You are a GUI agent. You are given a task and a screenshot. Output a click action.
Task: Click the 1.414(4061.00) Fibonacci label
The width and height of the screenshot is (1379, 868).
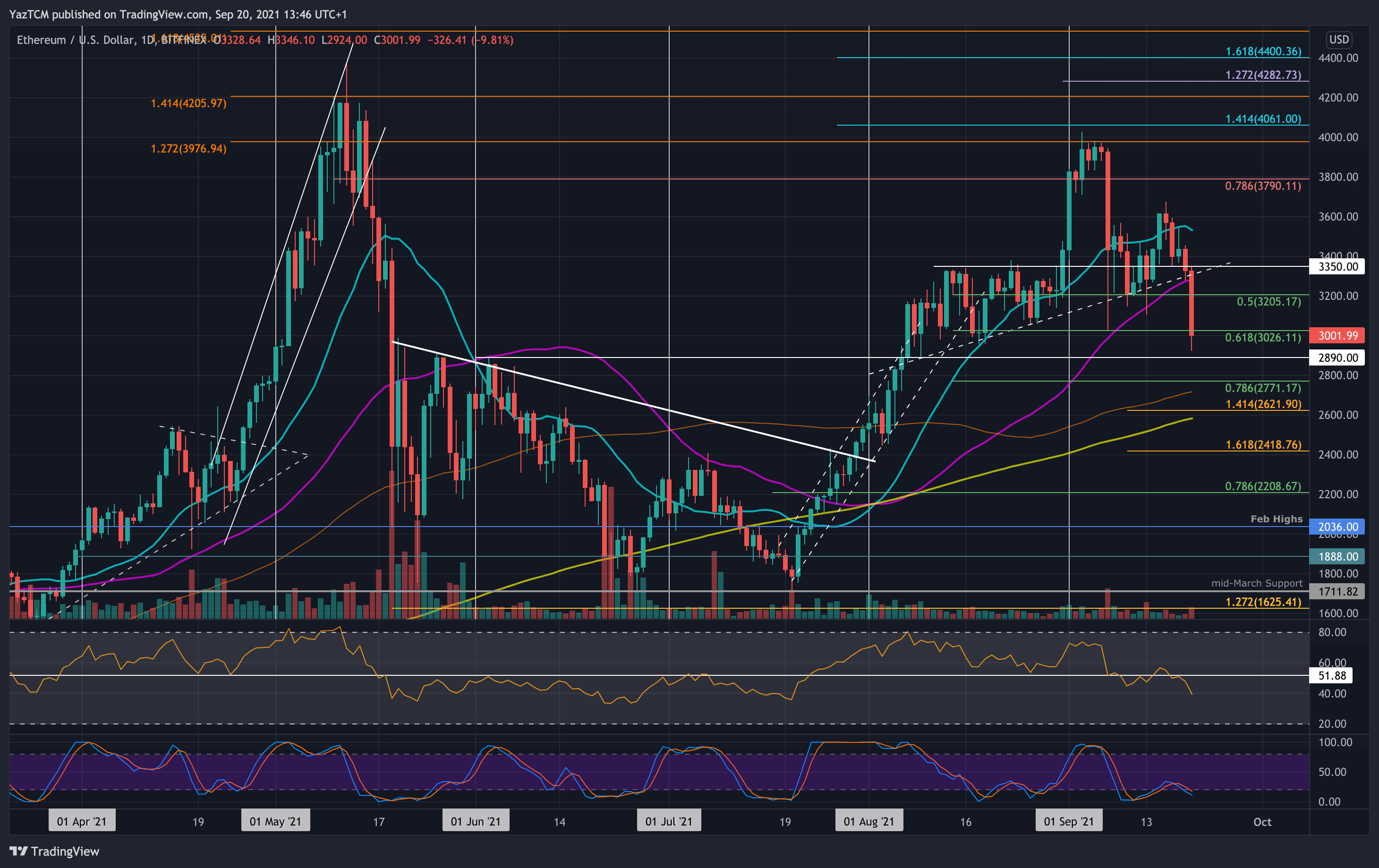click(x=1263, y=119)
